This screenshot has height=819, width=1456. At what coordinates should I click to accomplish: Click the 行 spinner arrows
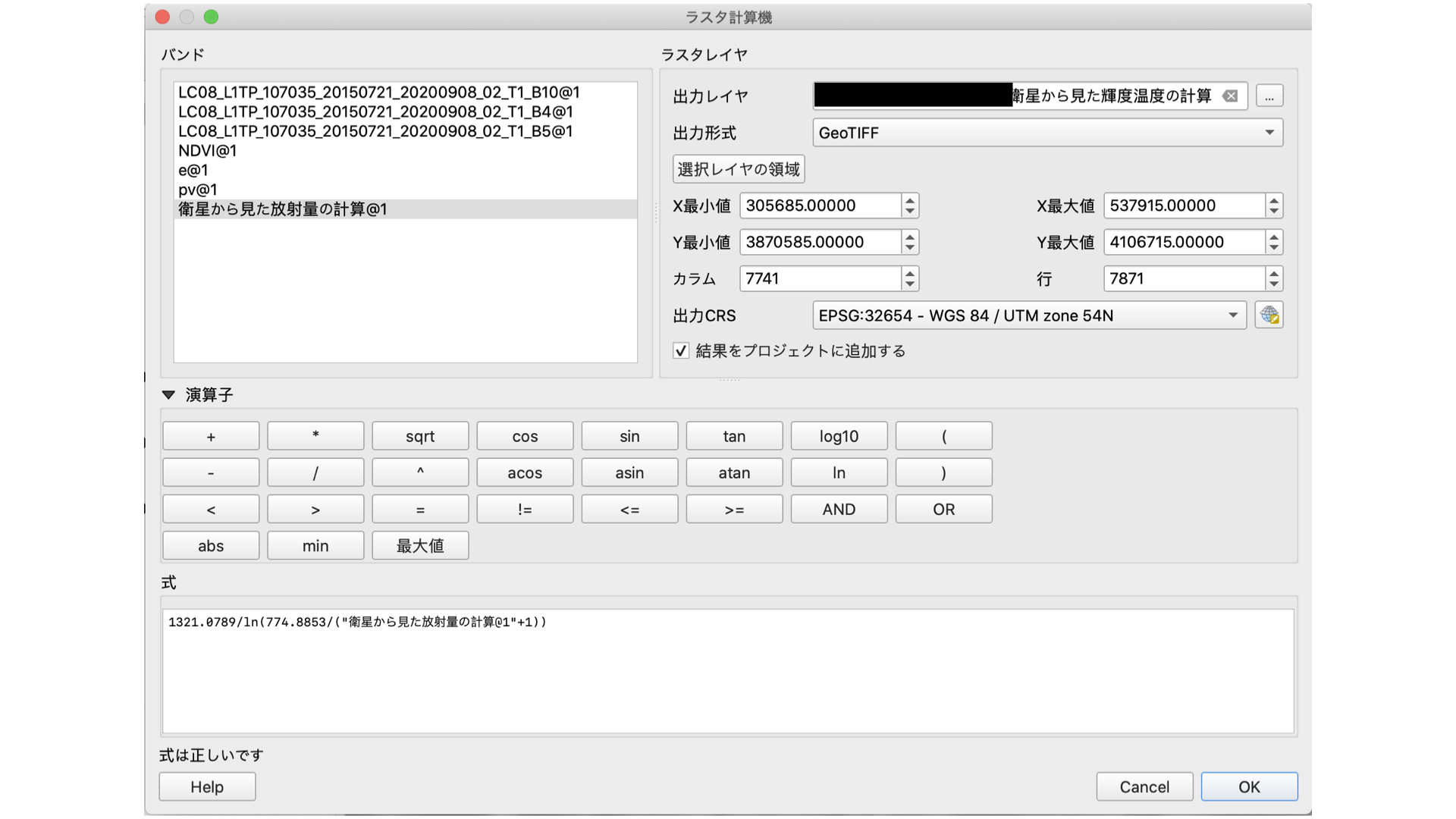click(x=1274, y=278)
